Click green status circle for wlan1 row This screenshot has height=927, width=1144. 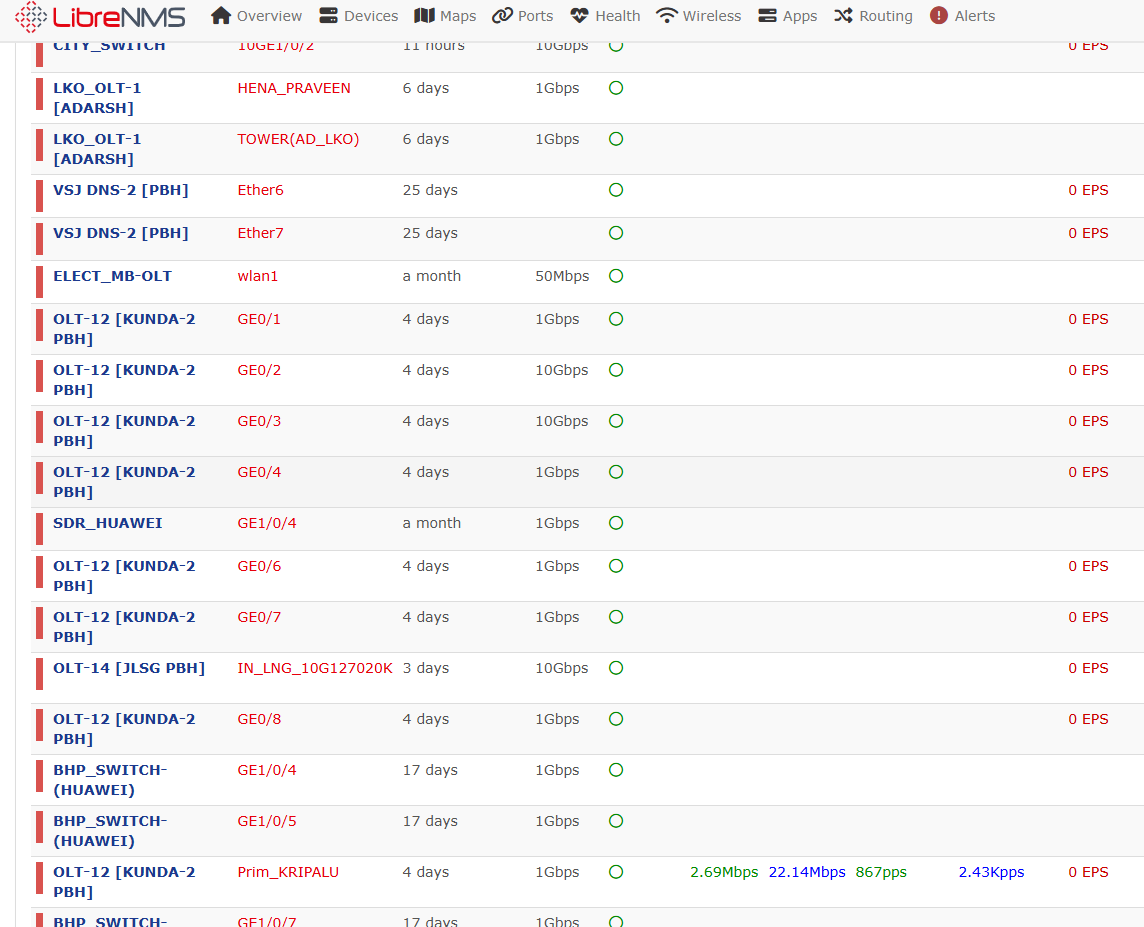[616, 276]
